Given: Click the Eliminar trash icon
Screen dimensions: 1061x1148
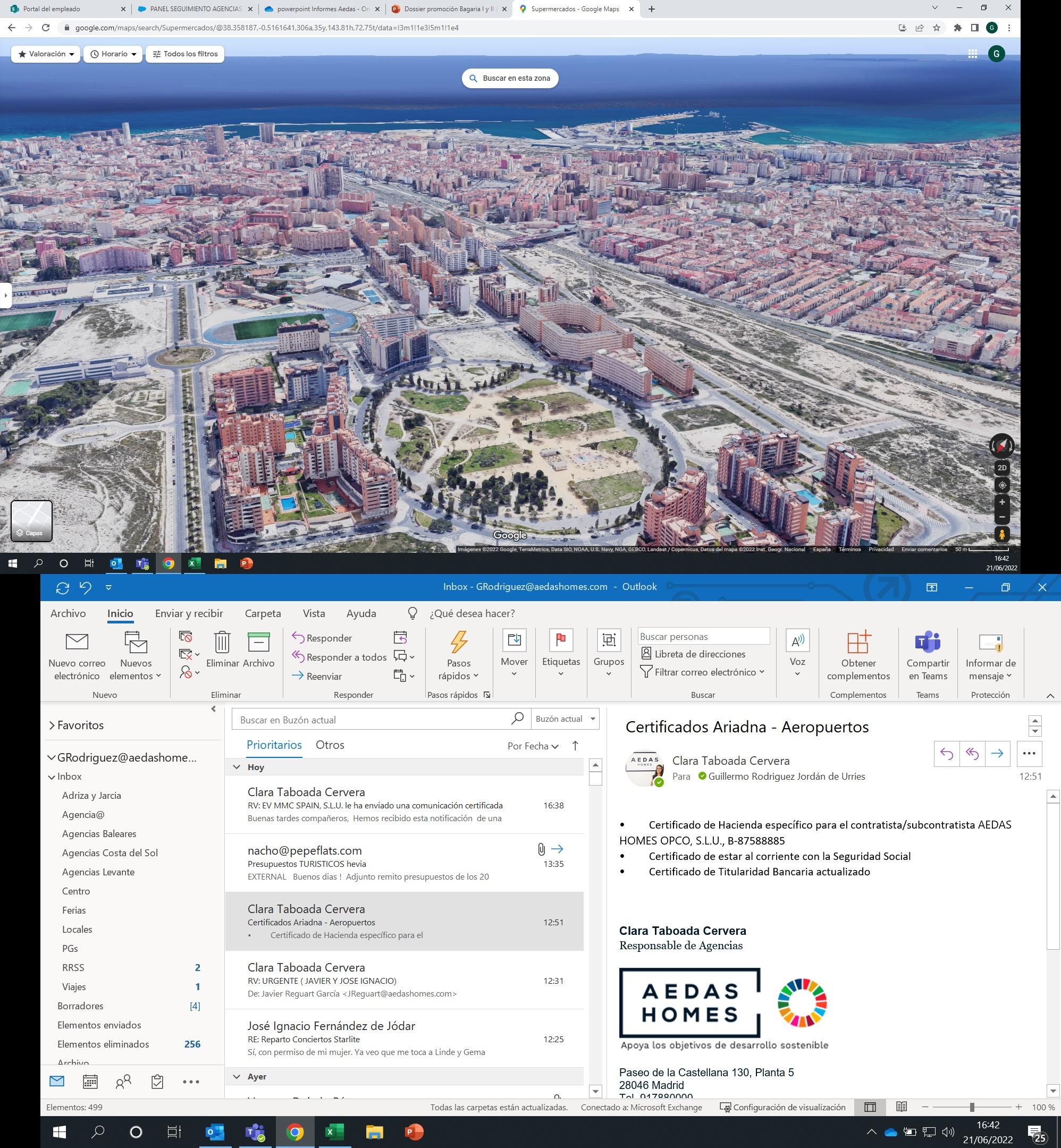Looking at the screenshot, I should pyautogui.click(x=222, y=643).
